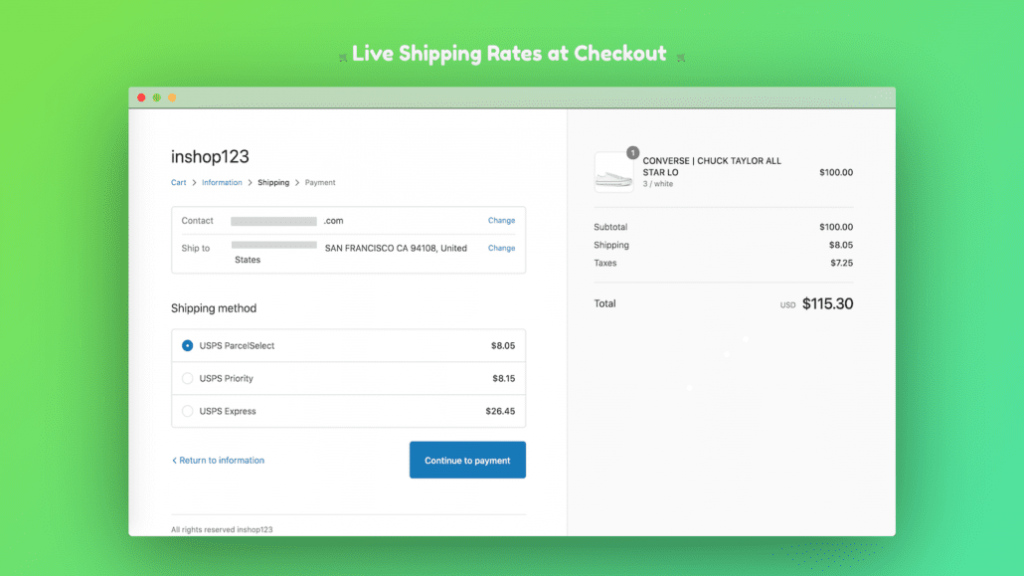Click the yellow window control dot

pos(172,98)
